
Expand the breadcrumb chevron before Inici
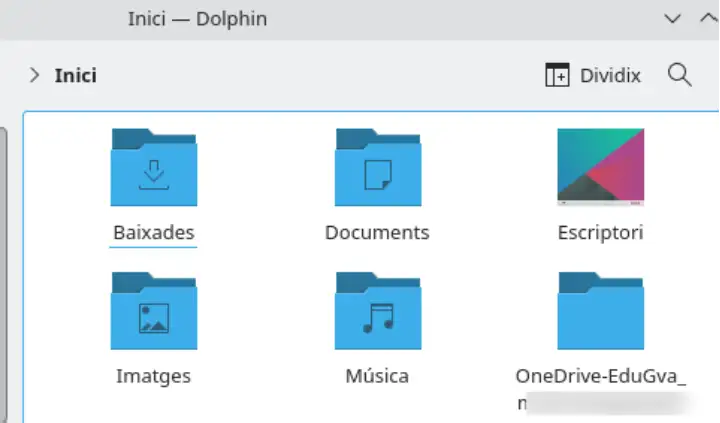[x=35, y=75]
